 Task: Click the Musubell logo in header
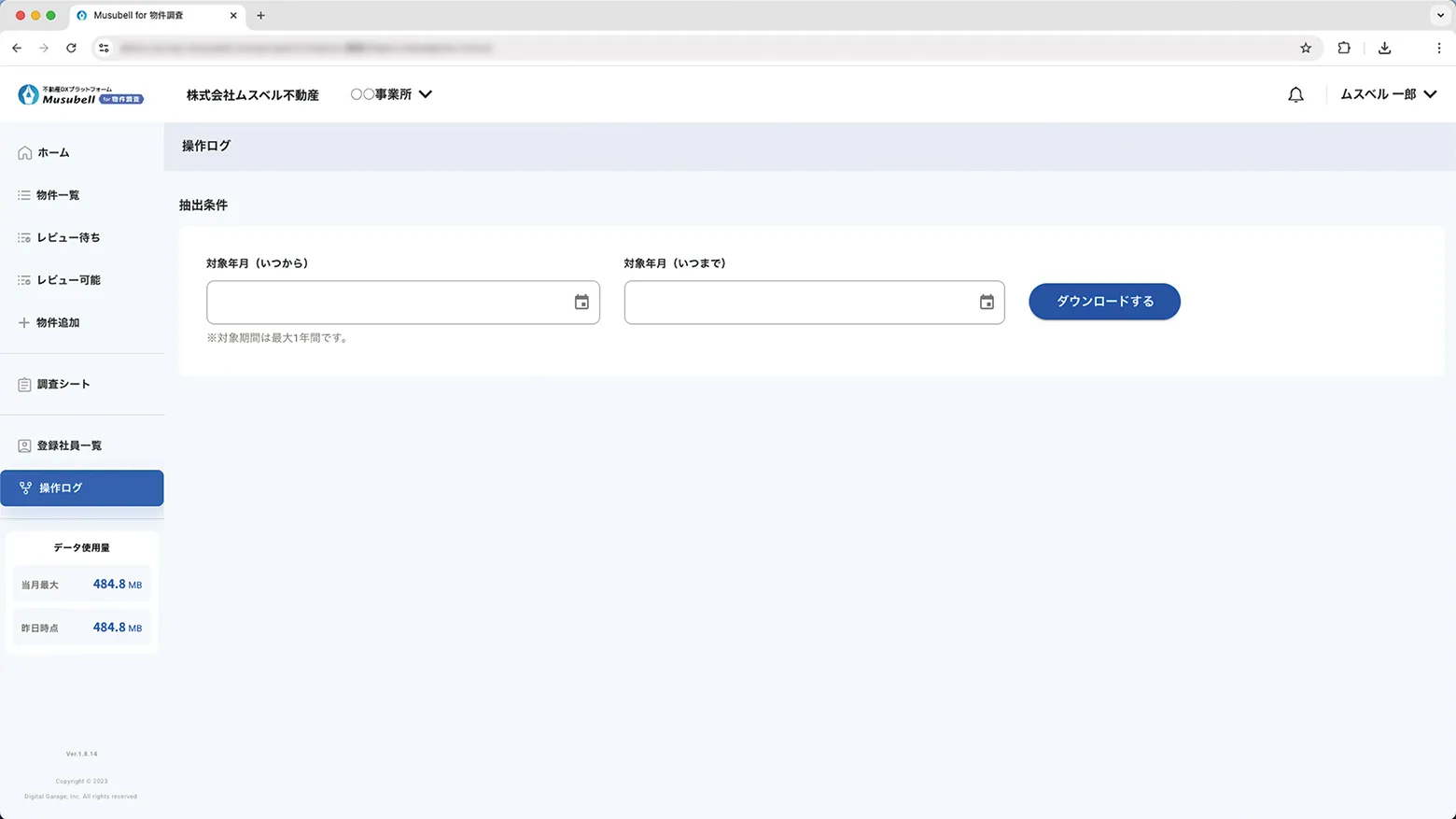coord(80,94)
